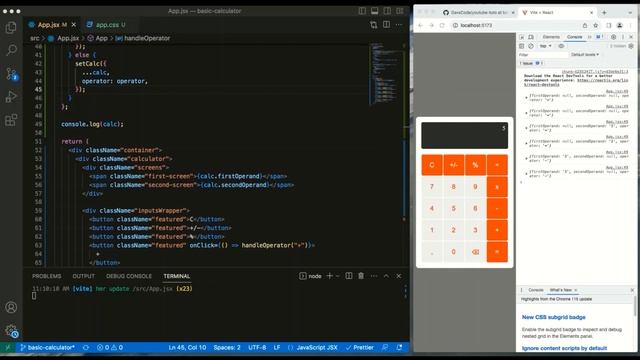This screenshot has width=640, height=360.
Task: Select src in the breadcrumb path
Action: [35, 38]
